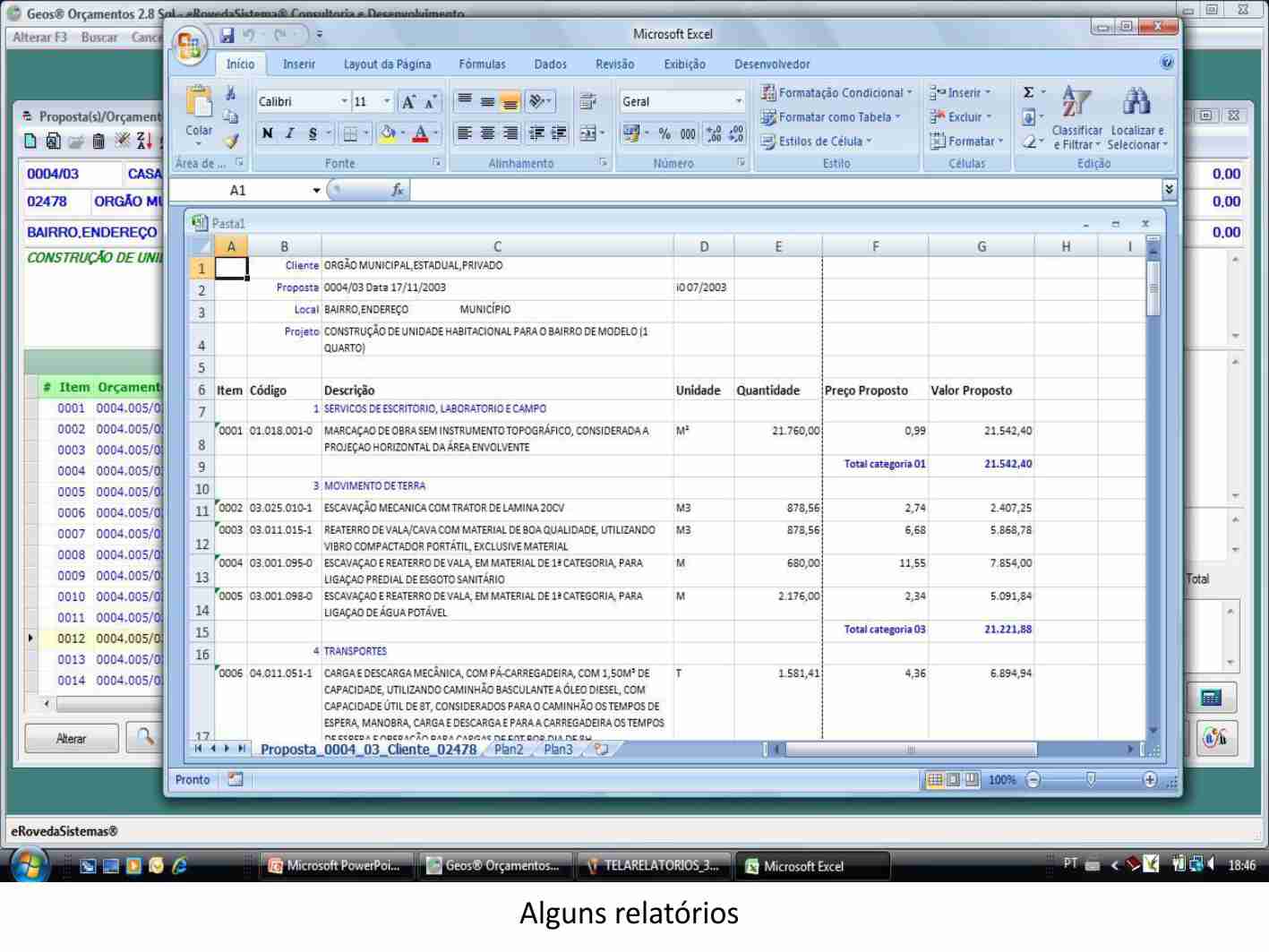Decrease font size with the smaller A

point(431,103)
